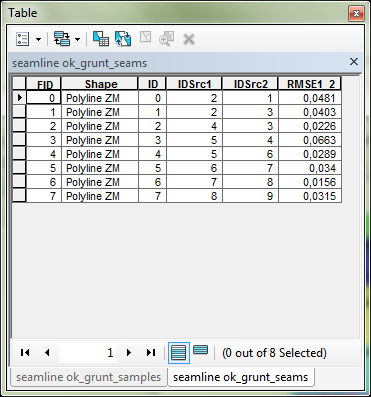Click the Zoom To Selected icon
The image size is (371, 397).
click(167, 39)
